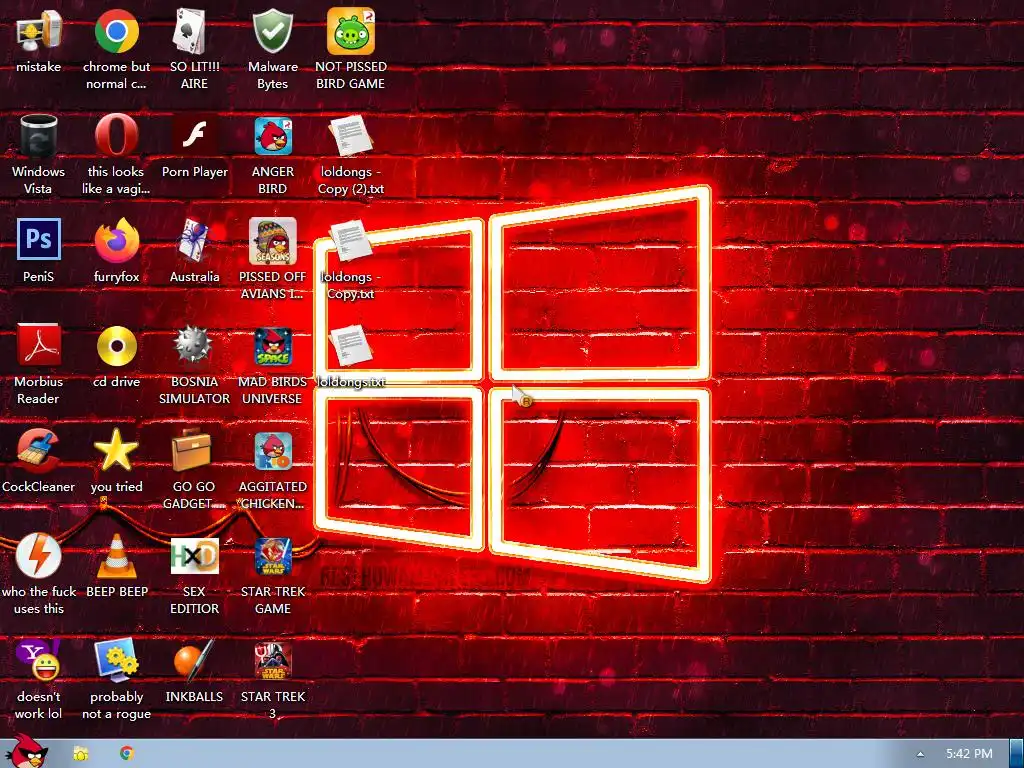Select the 'loldongs - Copy.txt' file
The height and width of the screenshot is (768, 1024).
tap(351, 240)
